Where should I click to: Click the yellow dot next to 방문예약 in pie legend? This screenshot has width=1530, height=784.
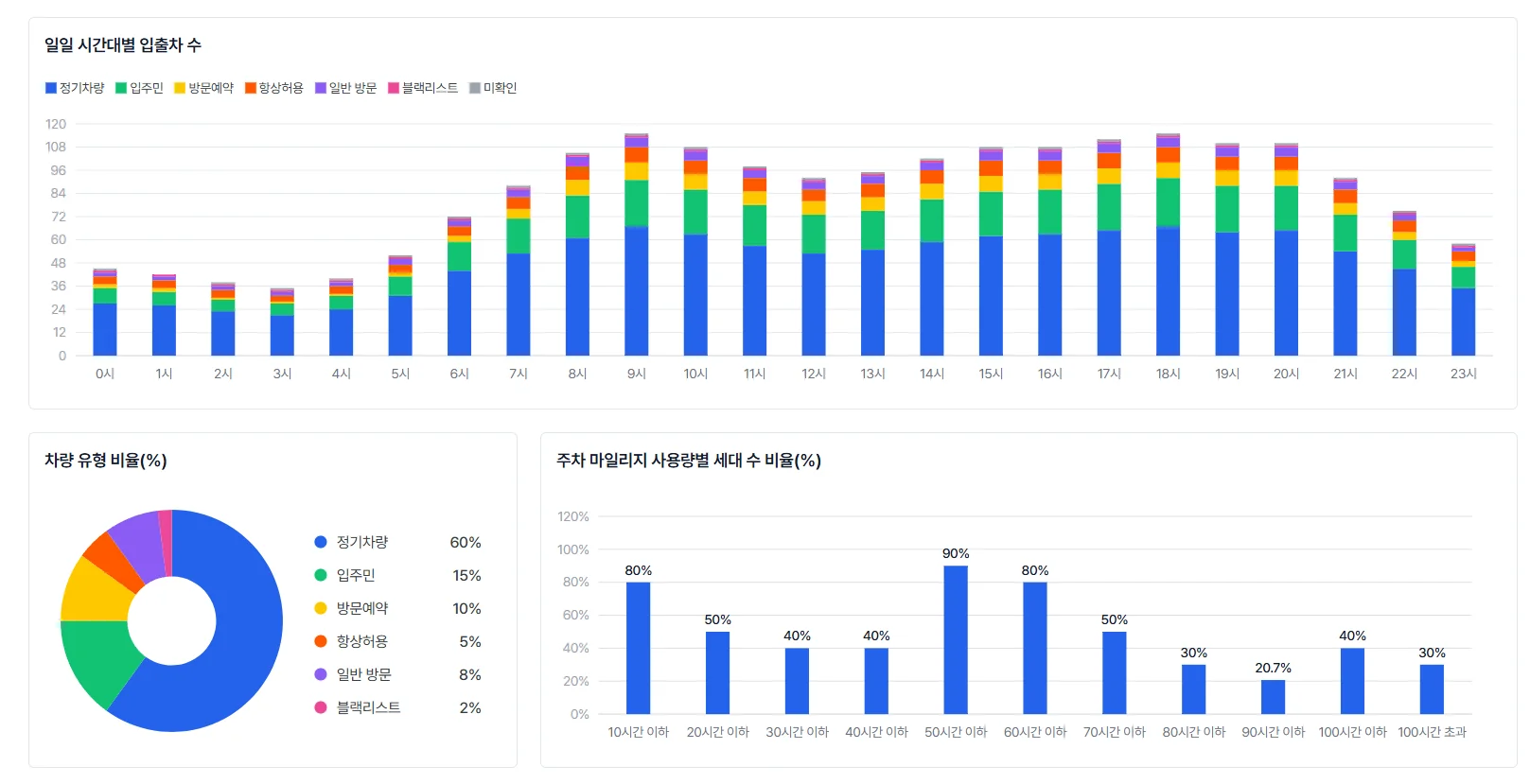pyautogui.click(x=321, y=608)
